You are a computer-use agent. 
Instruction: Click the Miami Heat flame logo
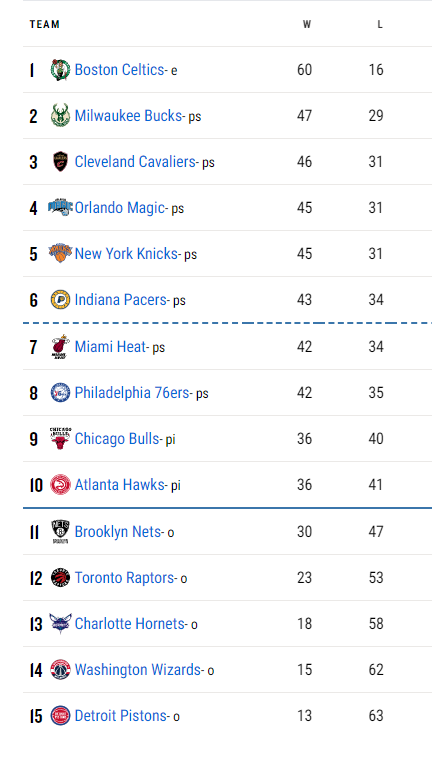click(60, 347)
